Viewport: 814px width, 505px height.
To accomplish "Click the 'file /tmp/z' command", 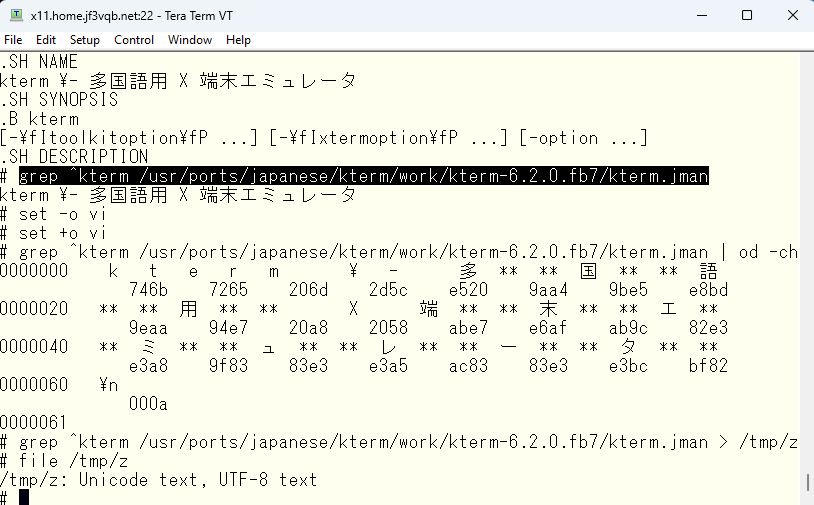I will 73,461.
